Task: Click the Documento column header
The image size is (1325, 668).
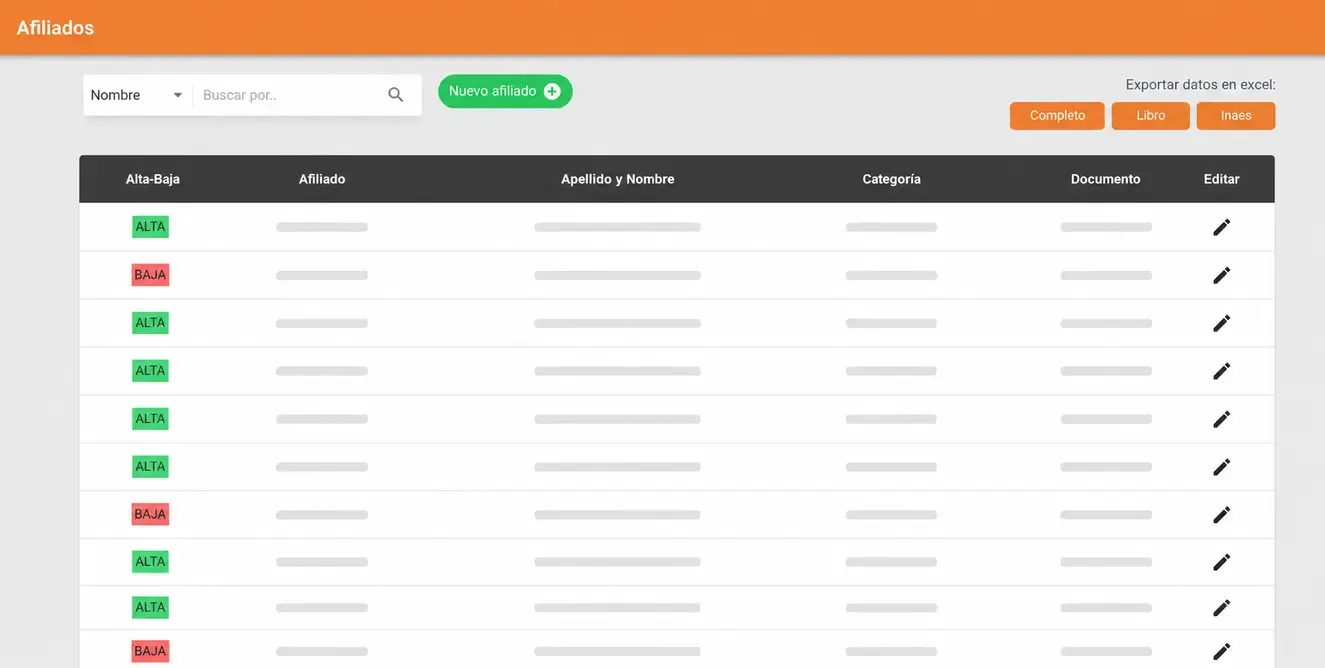Action: pos(1106,179)
